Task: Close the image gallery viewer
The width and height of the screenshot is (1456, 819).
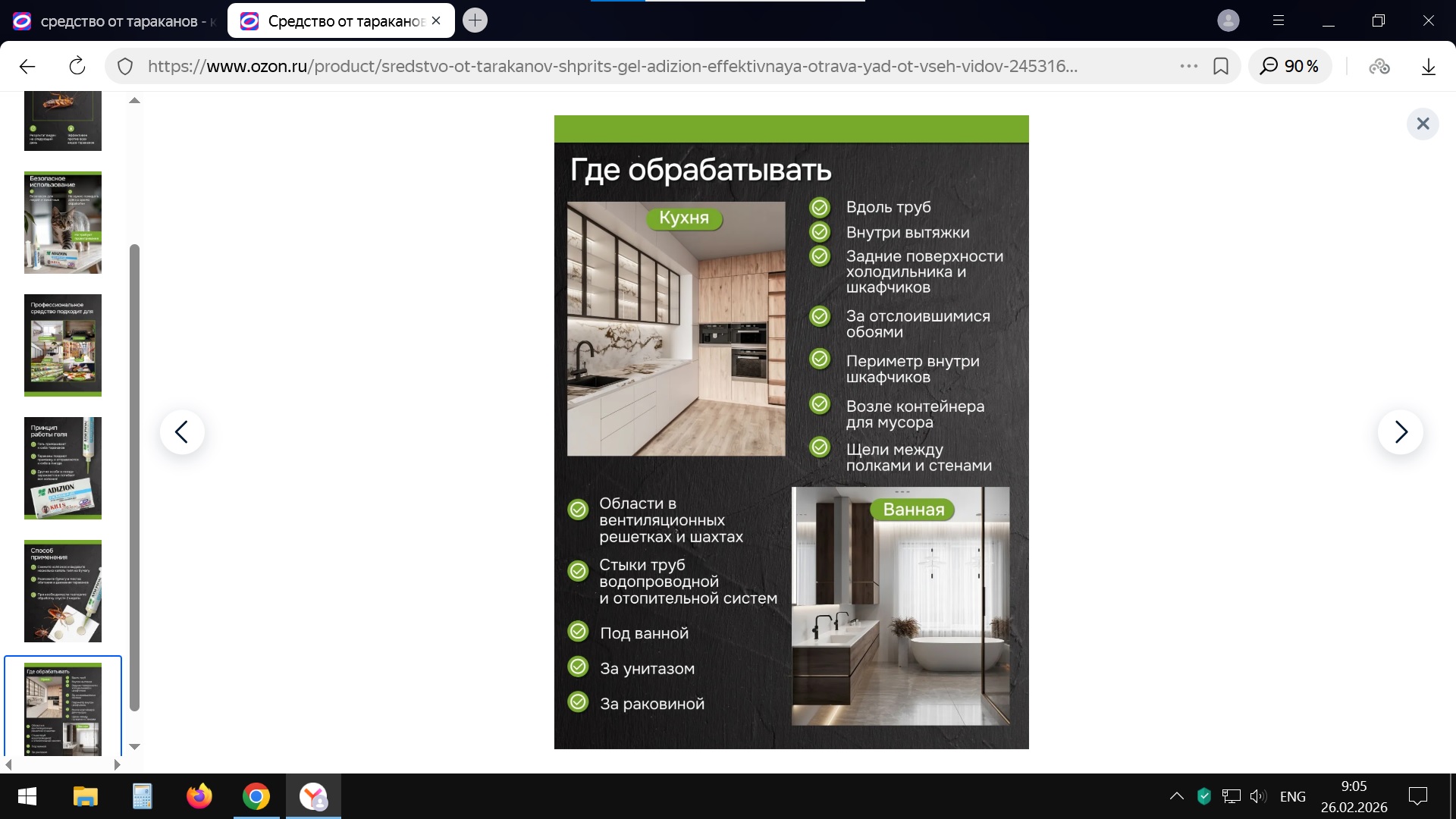Action: click(x=1423, y=124)
